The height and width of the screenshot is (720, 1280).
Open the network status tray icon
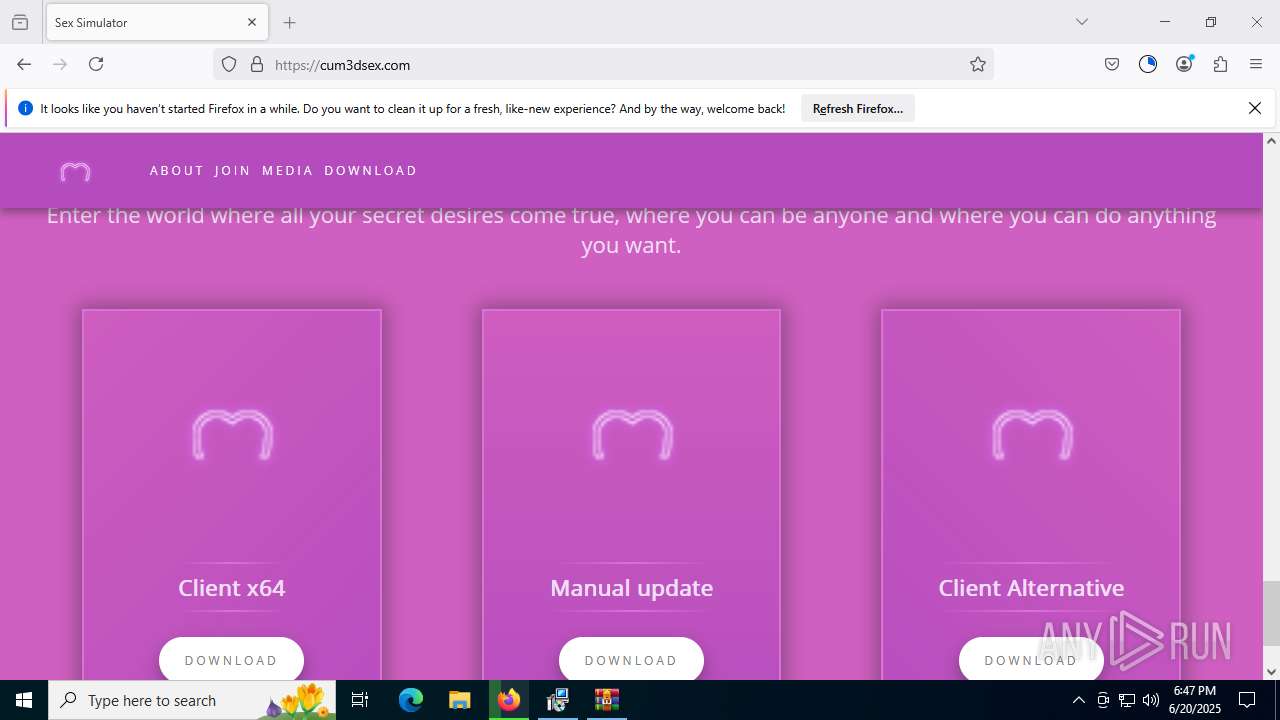click(x=1127, y=700)
